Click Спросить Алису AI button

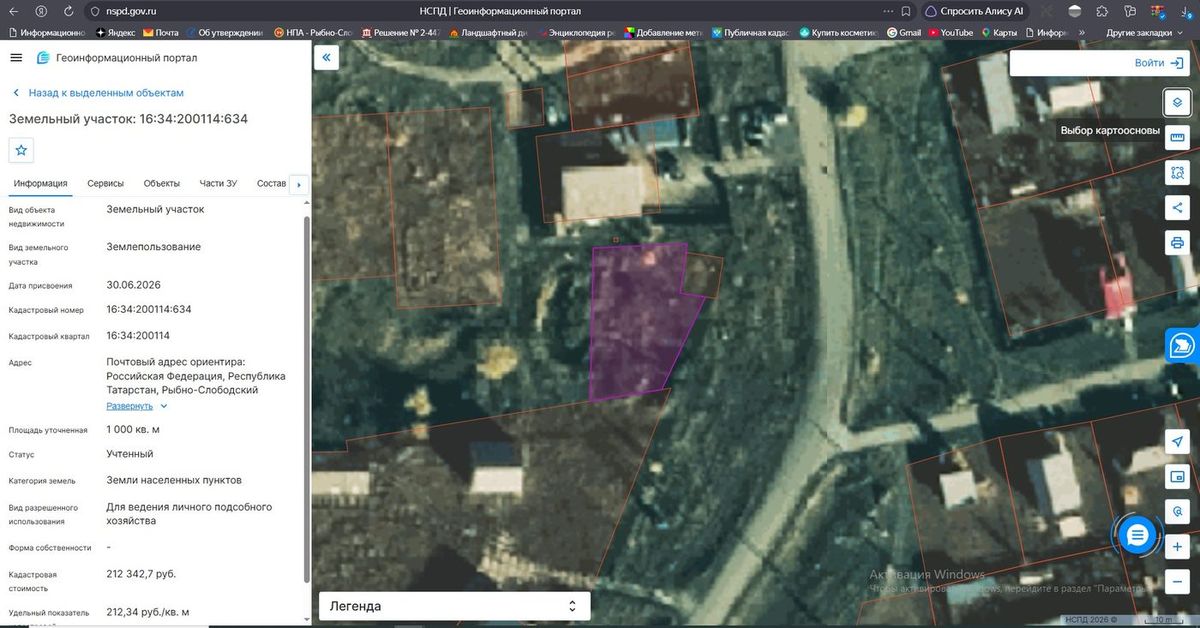coord(973,11)
